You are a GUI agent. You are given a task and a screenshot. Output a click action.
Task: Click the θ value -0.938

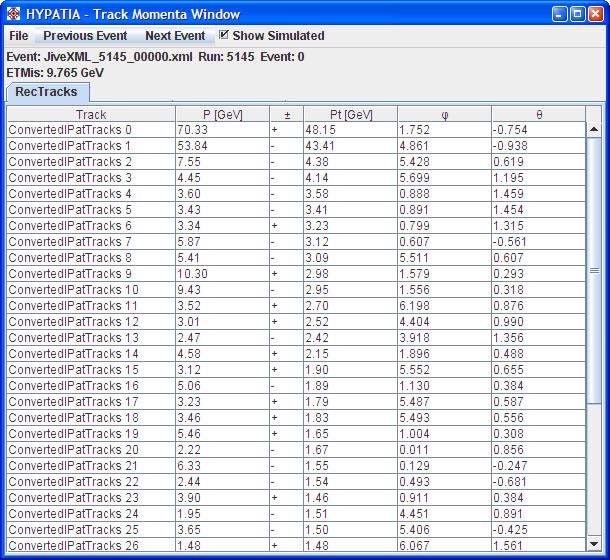point(510,146)
